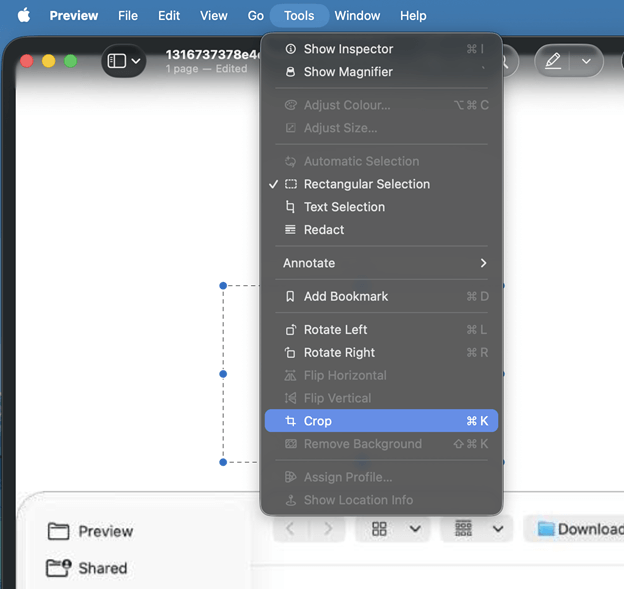
Task: Click the left-middle selection handle
Action: pyautogui.click(x=223, y=374)
